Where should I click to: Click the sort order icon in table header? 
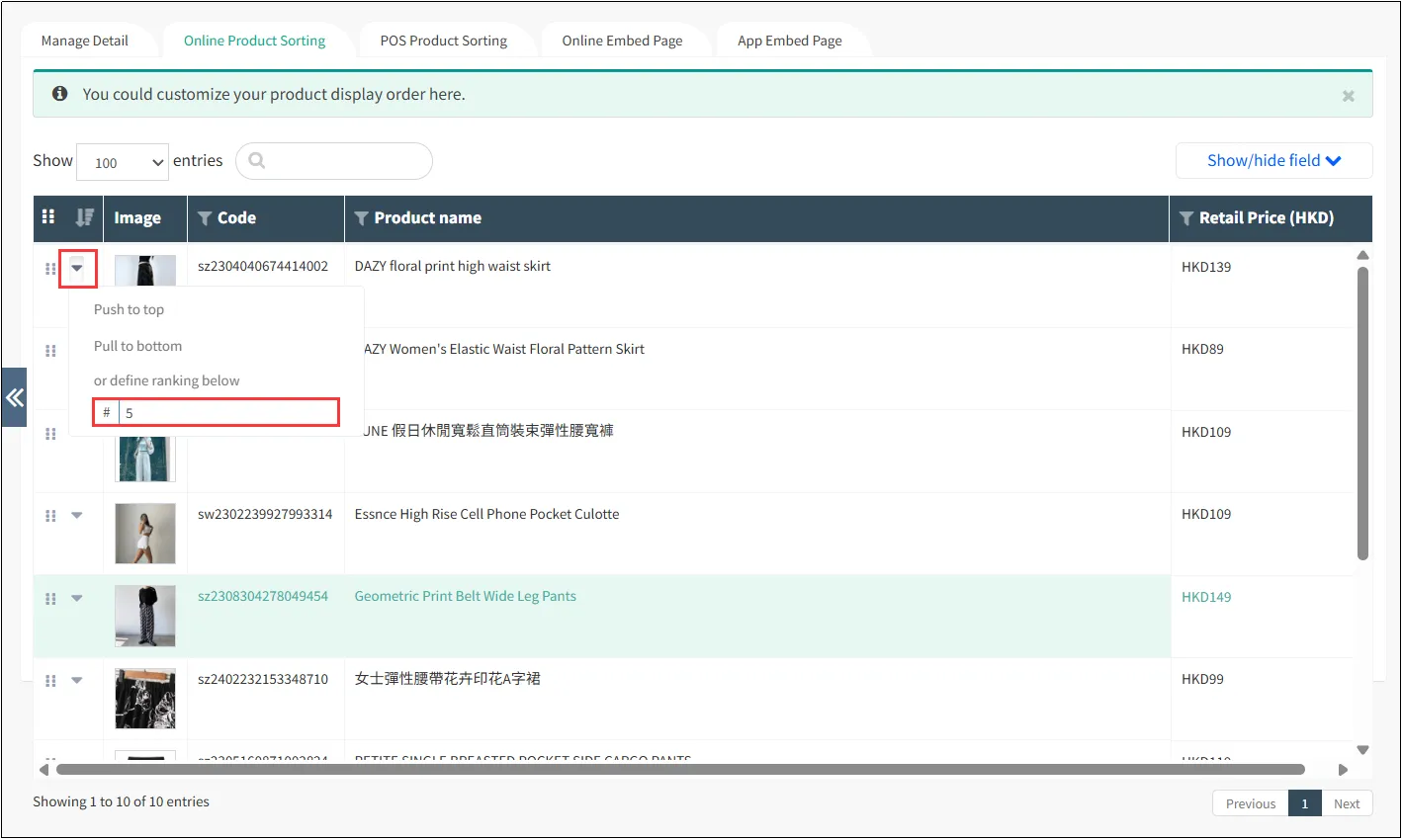(85, 217)
